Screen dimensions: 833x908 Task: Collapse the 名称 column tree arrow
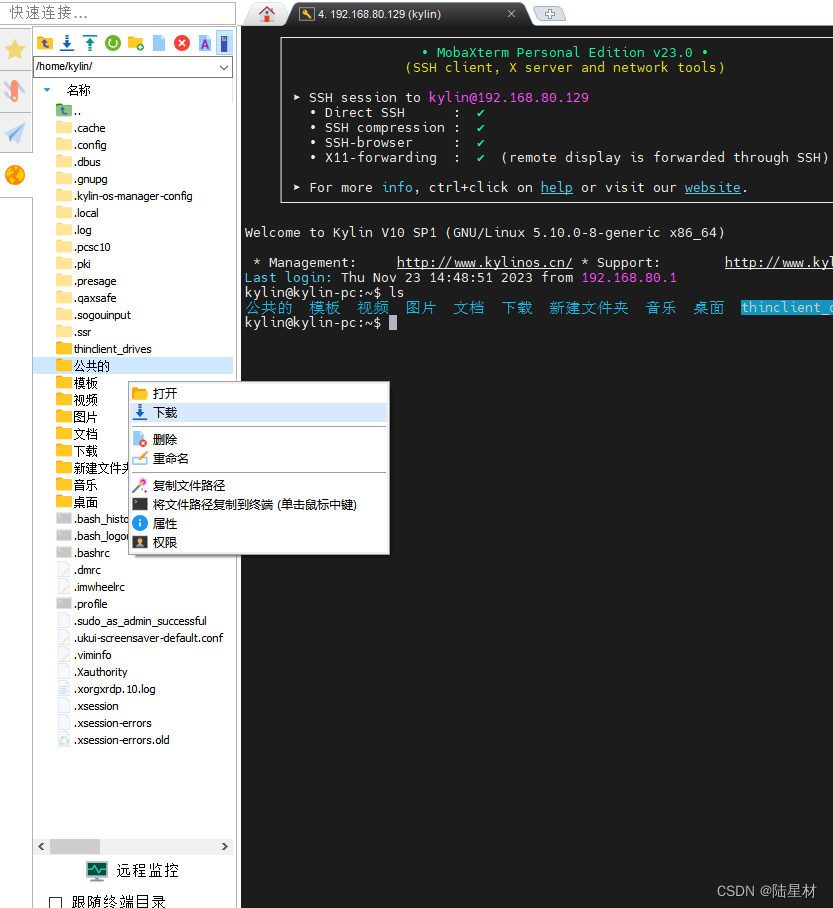pyautogui.click(x=48, y=90)
